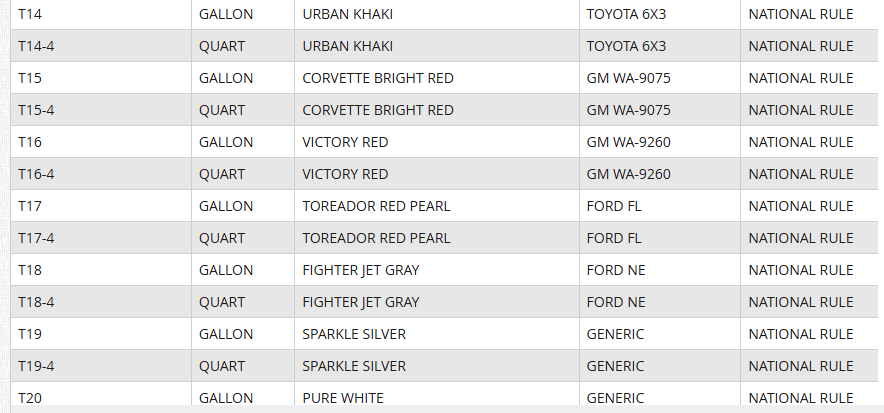Click the T14-4 part number cell
The width and height of the screenshot is (884, 413).
tap(36, 46)
